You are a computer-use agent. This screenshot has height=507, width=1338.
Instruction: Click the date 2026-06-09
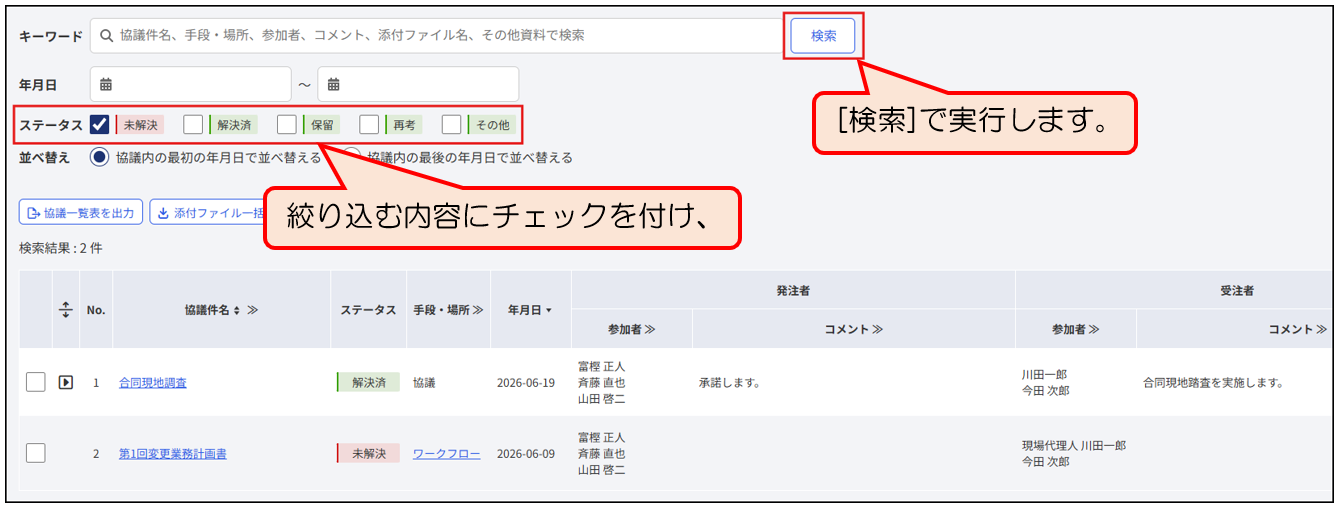click(526, 453)
